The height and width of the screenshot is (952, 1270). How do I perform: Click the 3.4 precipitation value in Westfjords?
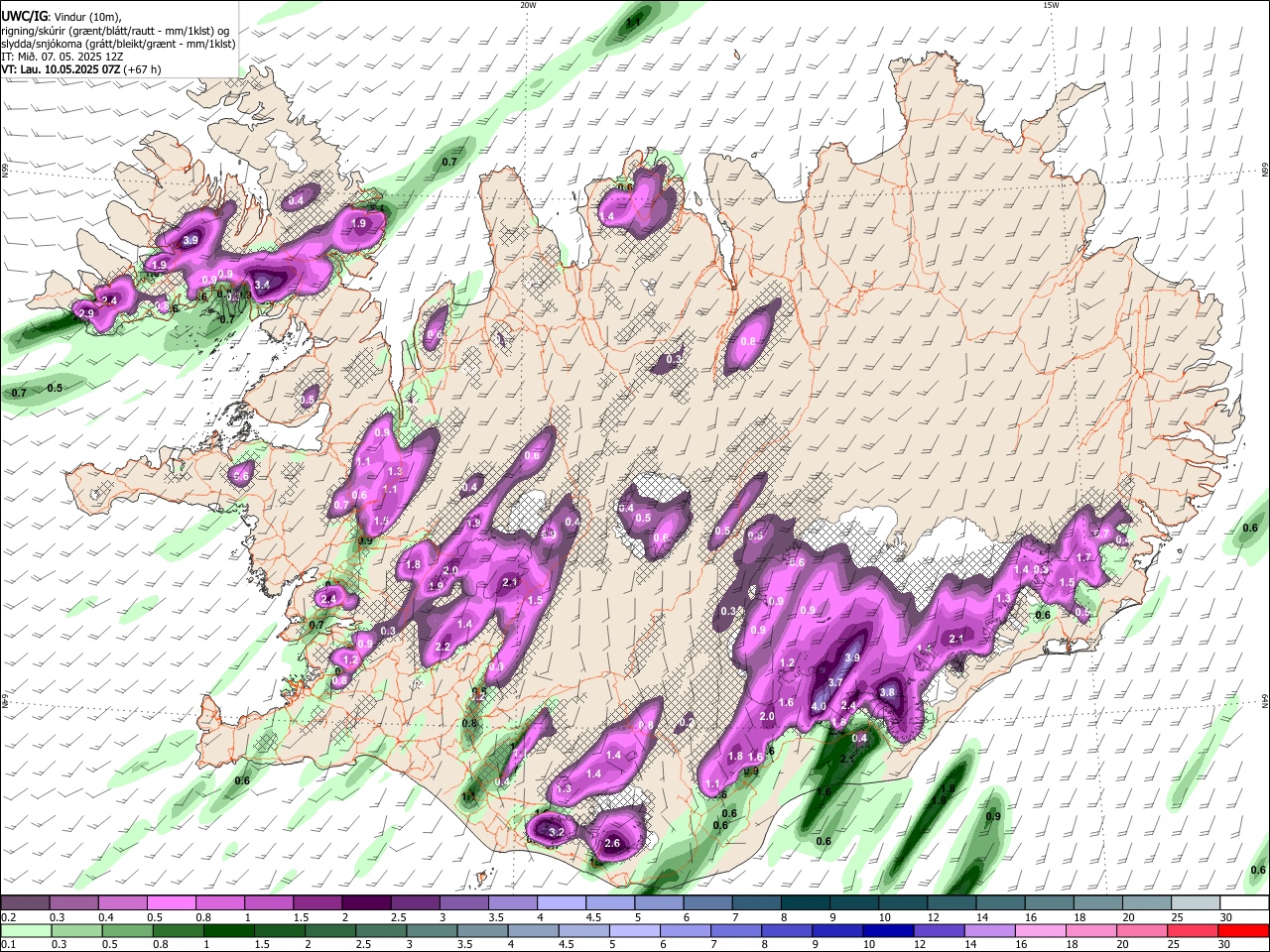pos(262,285)
